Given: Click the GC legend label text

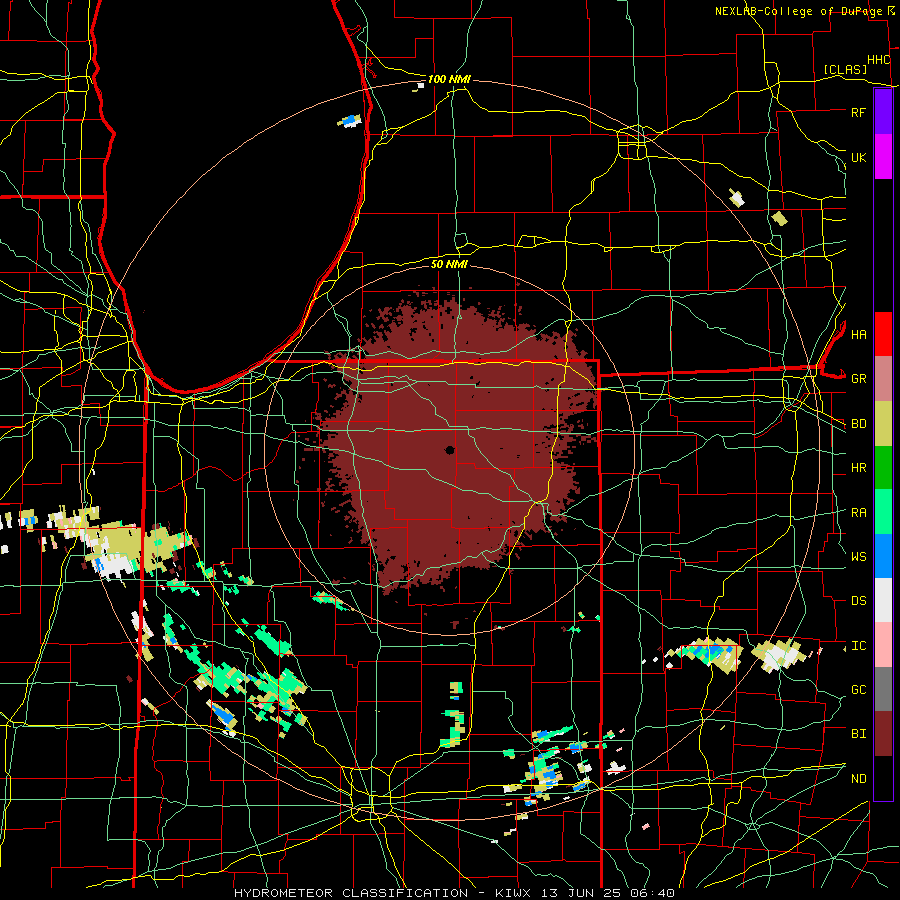Looking at the screenshot, I should pyautogui.click(x=858, y=690).
